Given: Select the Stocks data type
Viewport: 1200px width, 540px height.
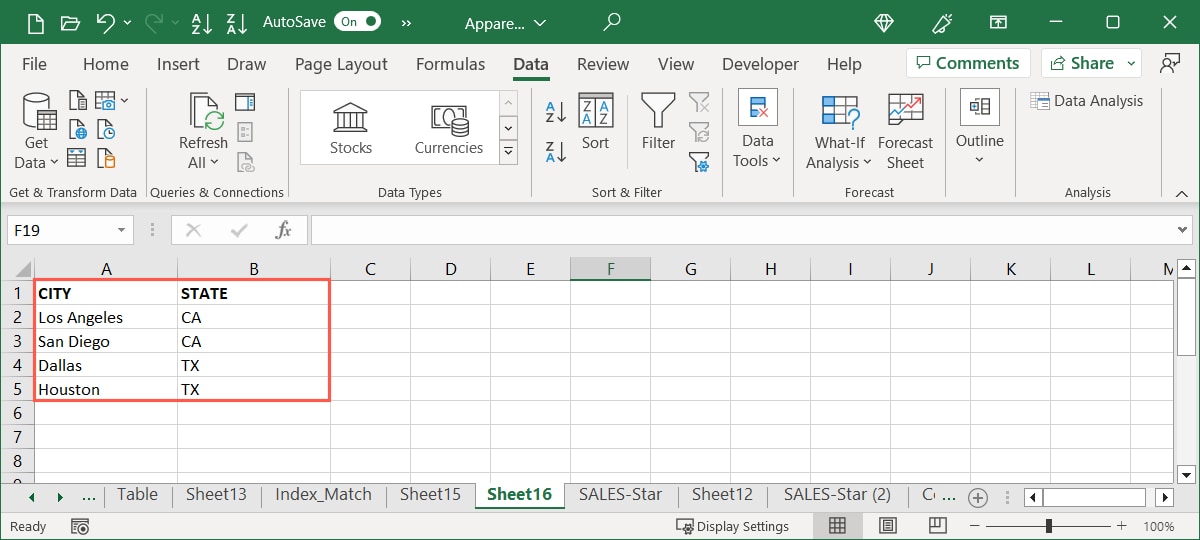Looking at the screenshot, I should pos(351,128).
